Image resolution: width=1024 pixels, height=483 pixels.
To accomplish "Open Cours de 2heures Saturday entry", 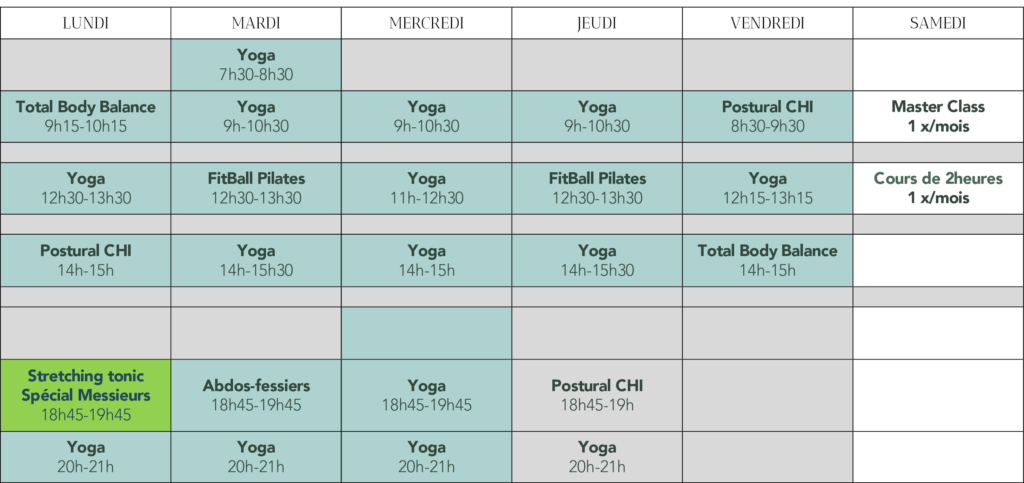I will (938, 189).
